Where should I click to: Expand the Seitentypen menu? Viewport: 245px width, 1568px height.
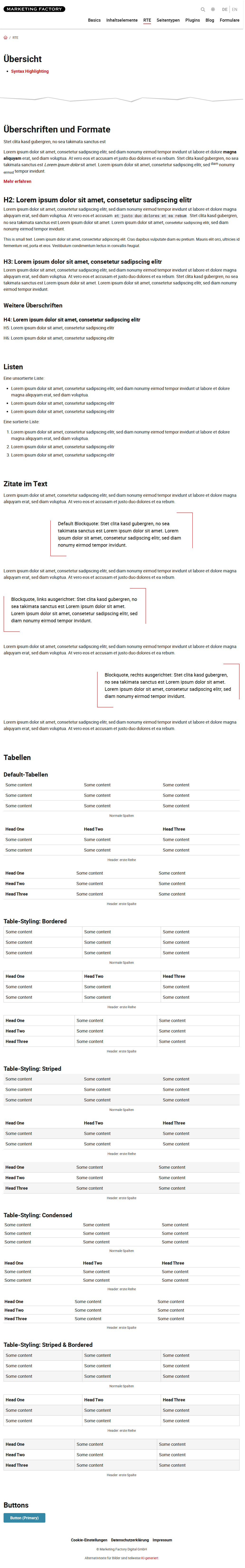point(168,20)
